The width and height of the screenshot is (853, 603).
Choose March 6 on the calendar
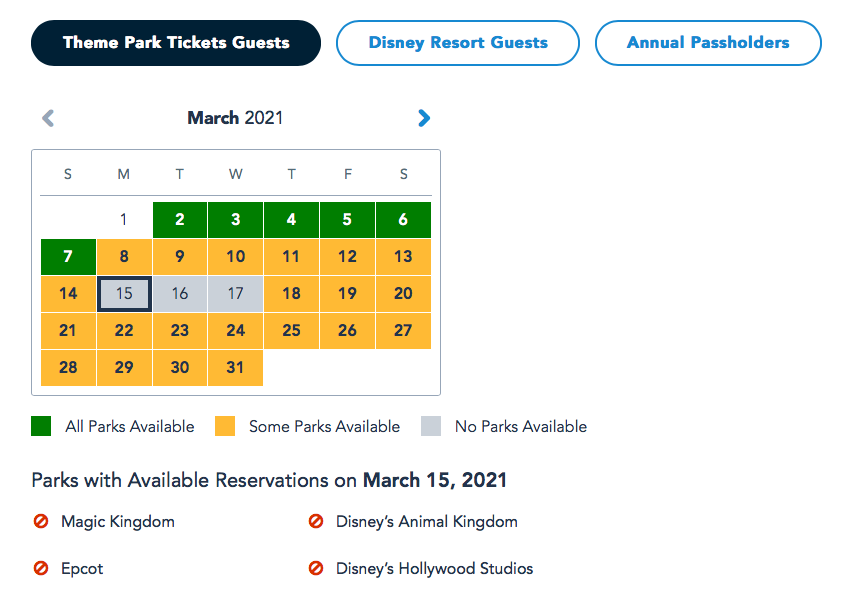pos(403,220)
